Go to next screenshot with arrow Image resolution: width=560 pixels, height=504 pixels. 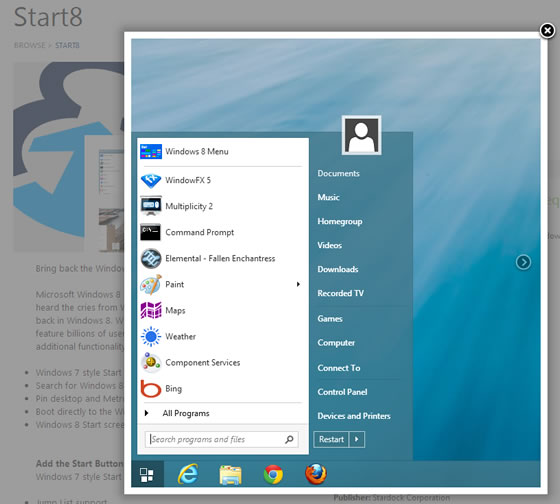click(x=523, y=262)
